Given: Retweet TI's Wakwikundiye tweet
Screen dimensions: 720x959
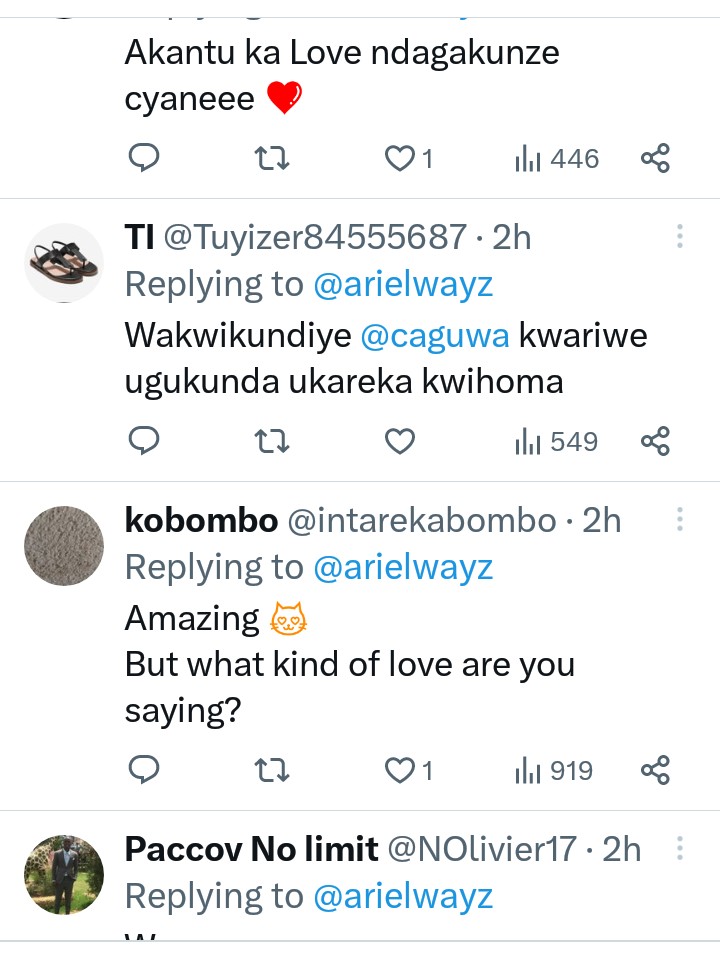Looking at the screenshot, I should tap(272, 440).
